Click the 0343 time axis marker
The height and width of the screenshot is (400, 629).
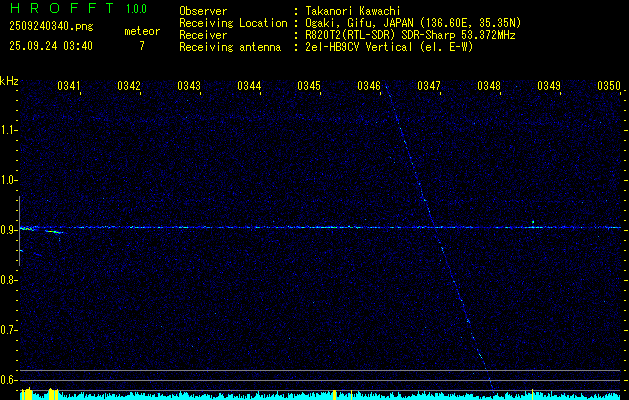189,85
